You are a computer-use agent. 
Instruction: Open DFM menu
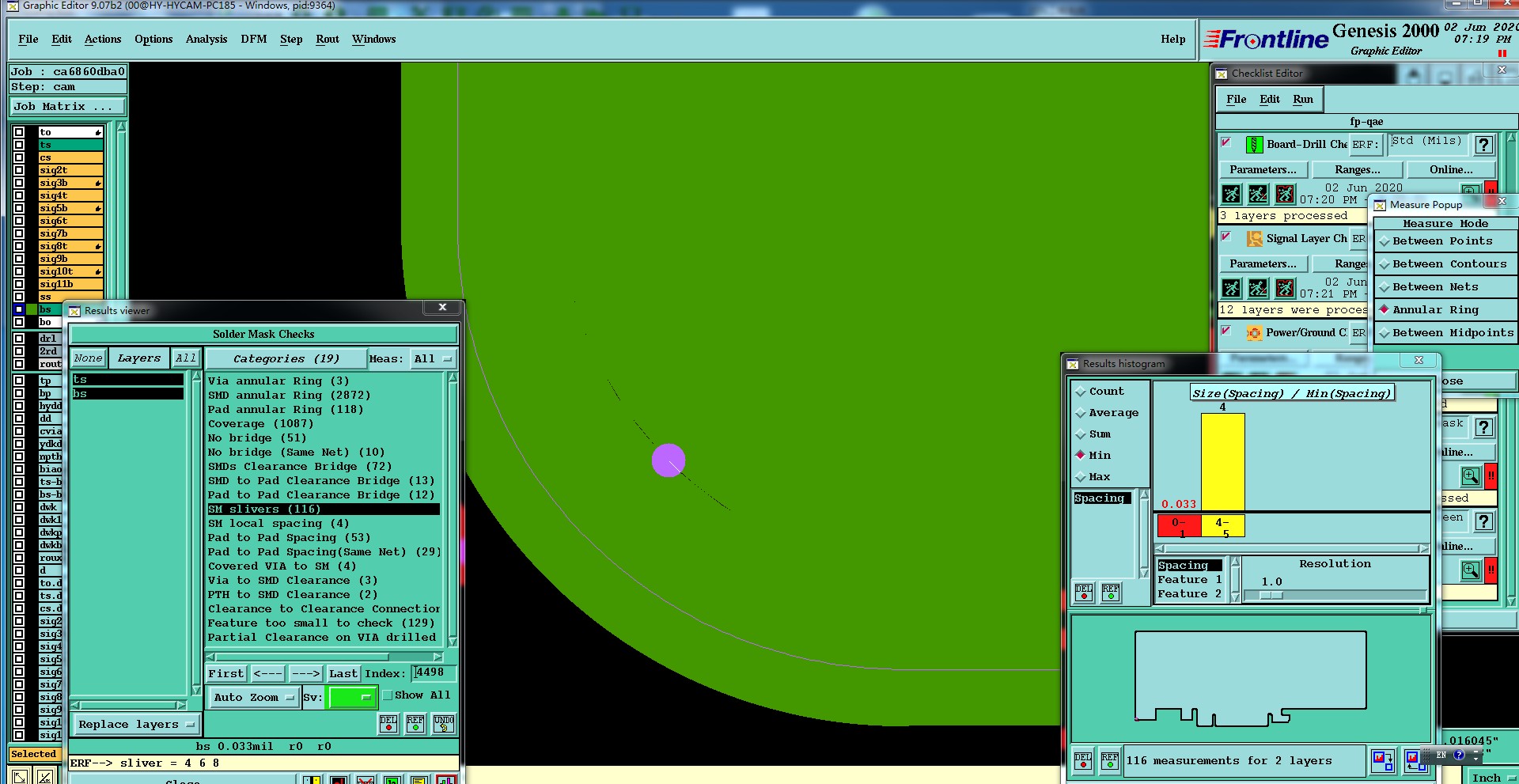coord(253,40)
